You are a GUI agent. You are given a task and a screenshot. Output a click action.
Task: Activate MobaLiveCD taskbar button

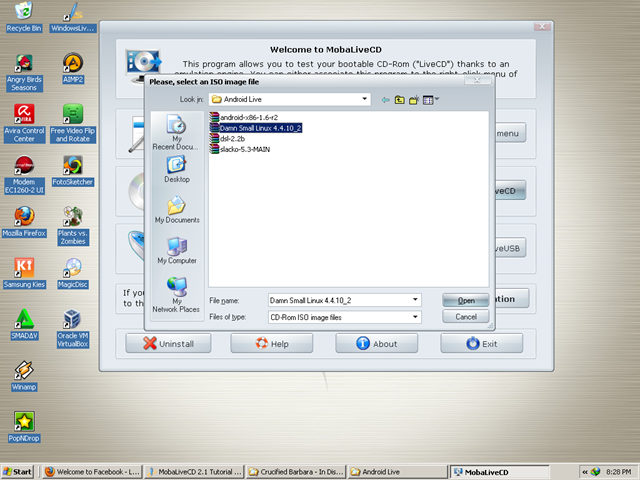coord(500,472)
